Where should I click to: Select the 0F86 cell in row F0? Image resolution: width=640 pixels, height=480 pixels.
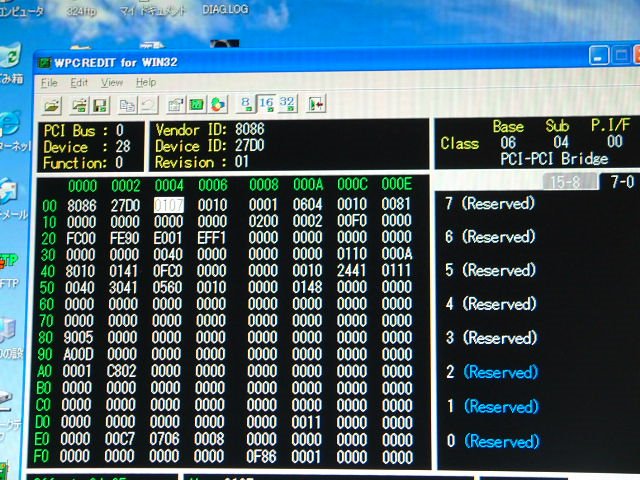(x=262, y=456)
